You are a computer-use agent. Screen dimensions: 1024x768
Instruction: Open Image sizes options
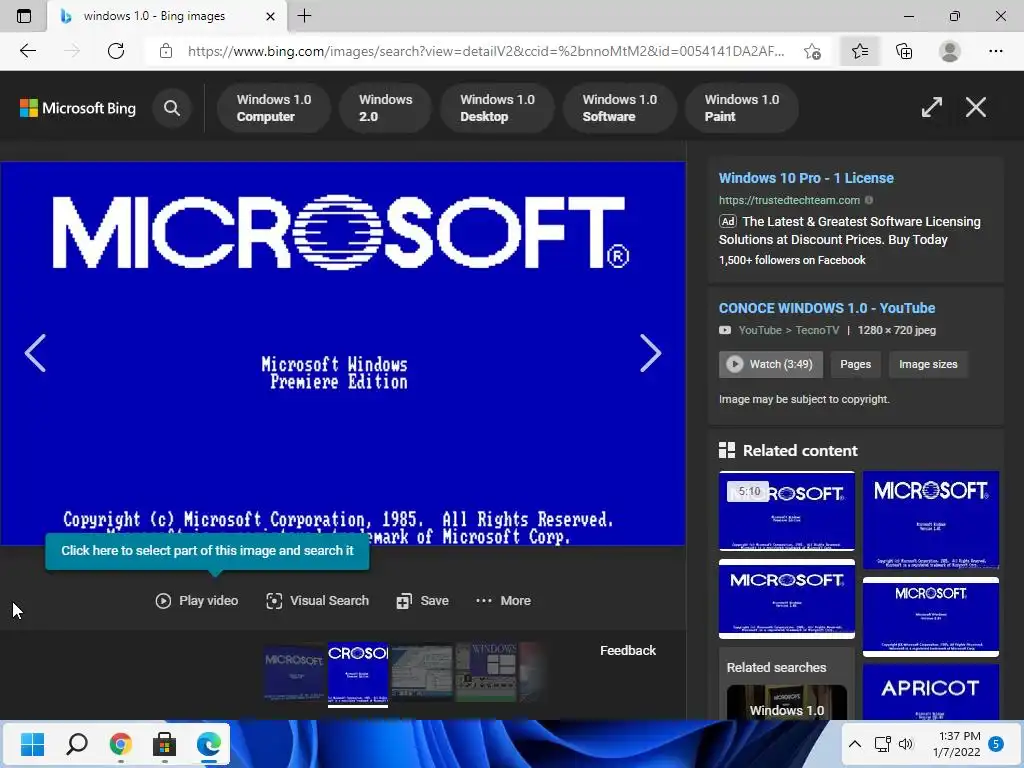(928, 364)
